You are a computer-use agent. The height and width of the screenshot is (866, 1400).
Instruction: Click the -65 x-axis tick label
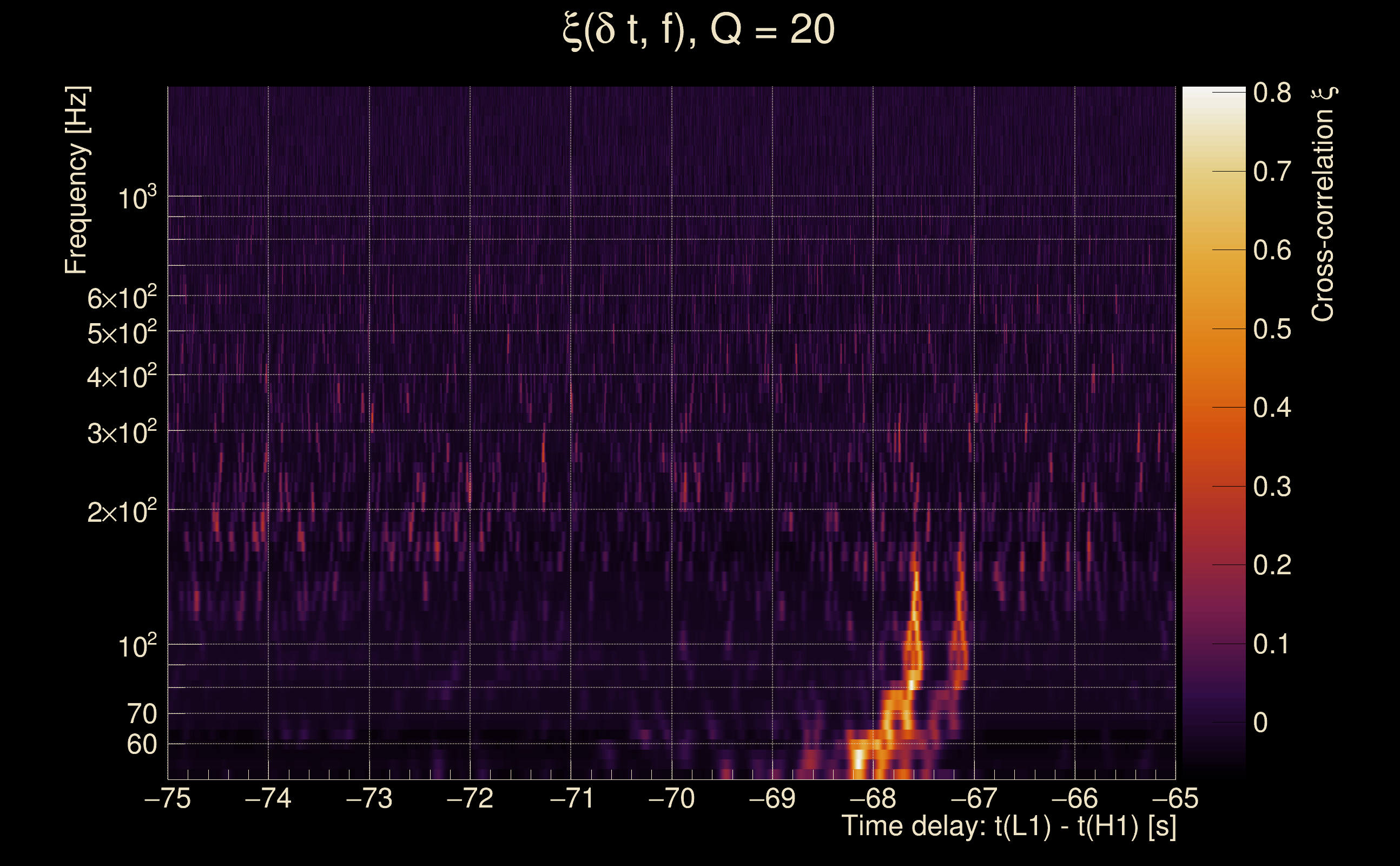click(x=1174, y=798)
